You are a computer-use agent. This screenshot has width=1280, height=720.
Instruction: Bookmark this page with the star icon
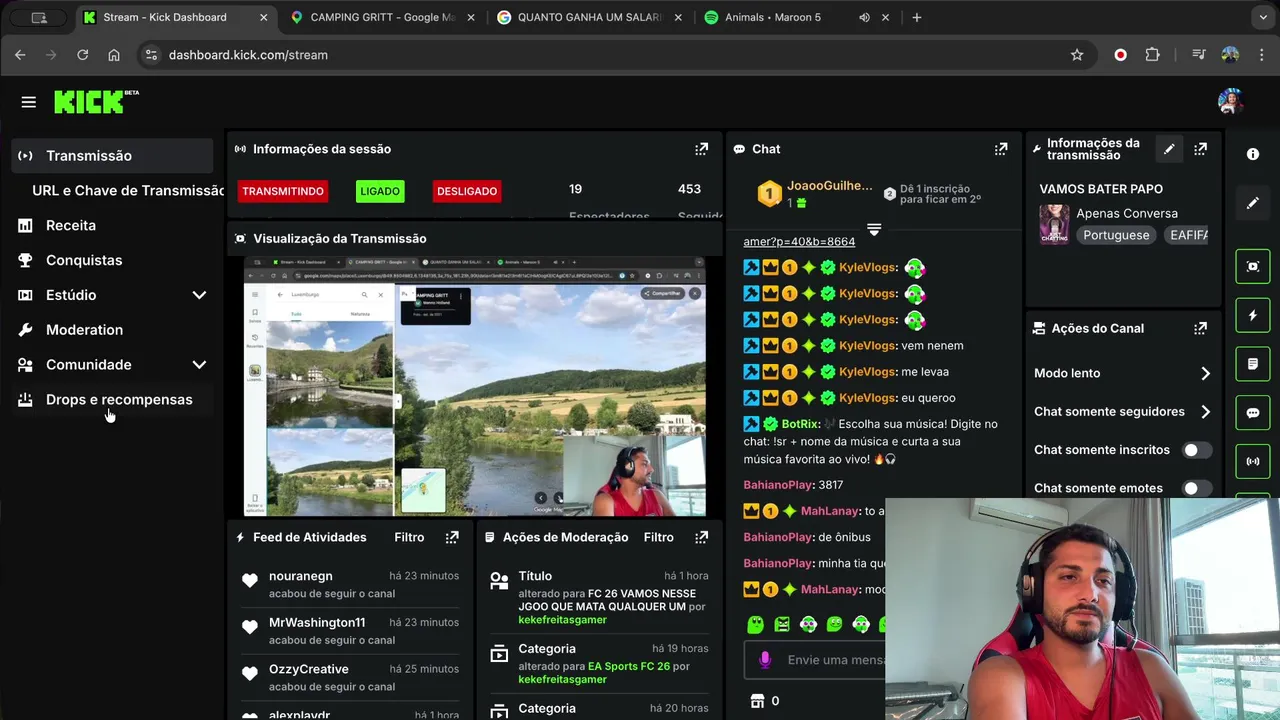[x=1077, y=55]
